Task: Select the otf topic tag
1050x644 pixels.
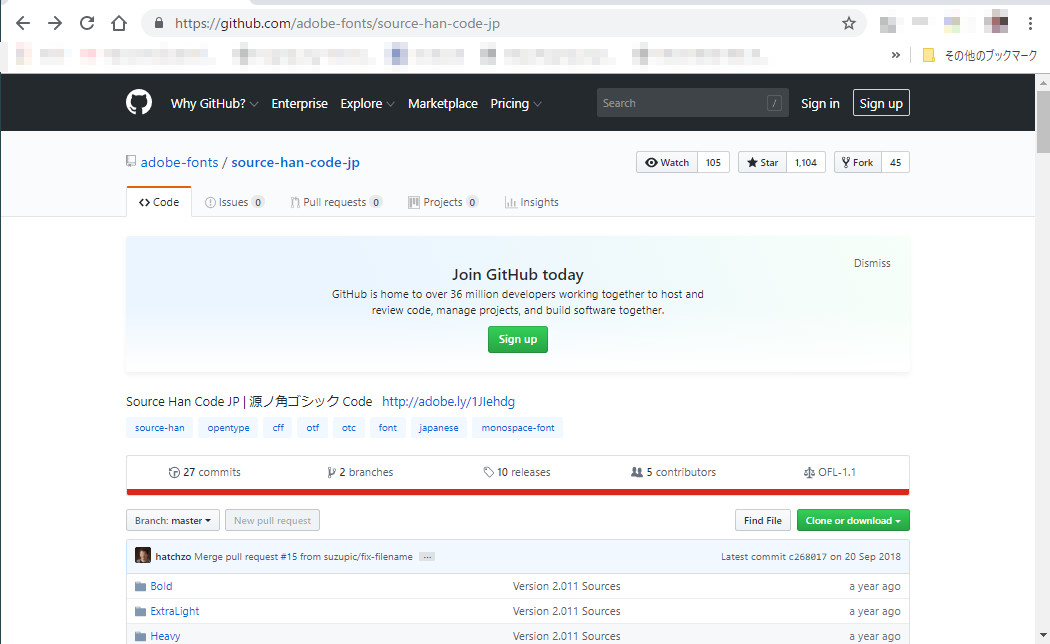Action: tap(313, 428)
